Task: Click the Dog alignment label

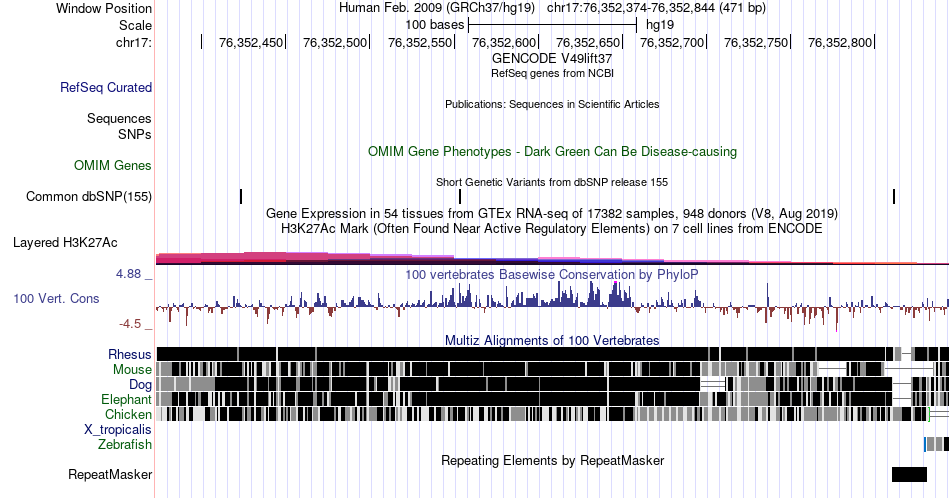Action: pos(140,385)
